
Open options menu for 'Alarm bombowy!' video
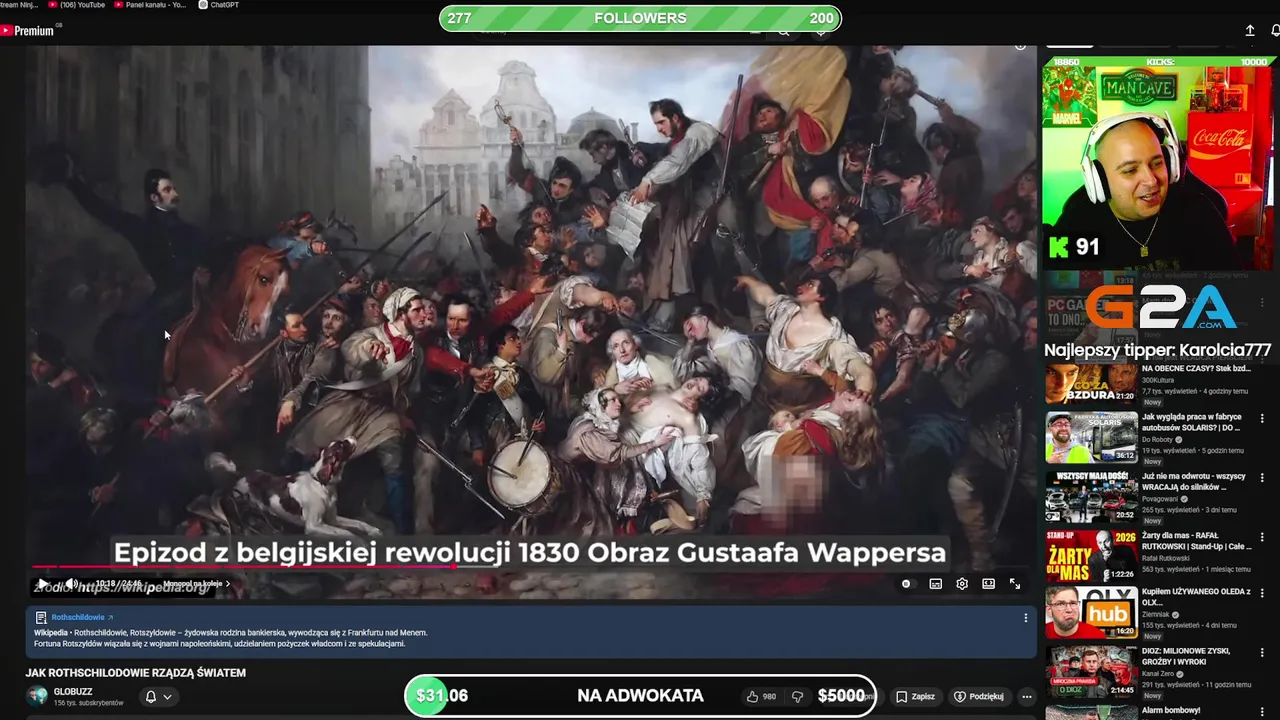[1262, 712]
